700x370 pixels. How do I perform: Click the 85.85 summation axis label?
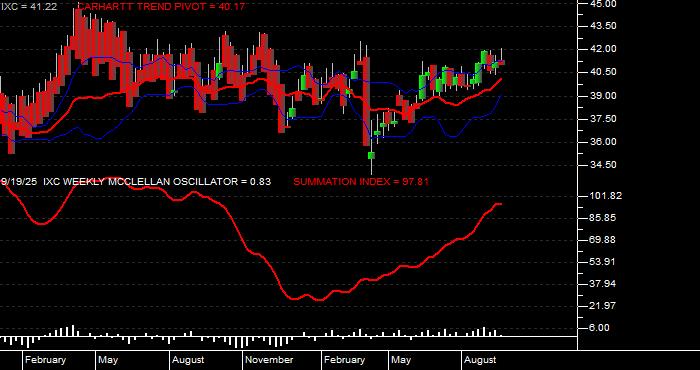(604, 218)
